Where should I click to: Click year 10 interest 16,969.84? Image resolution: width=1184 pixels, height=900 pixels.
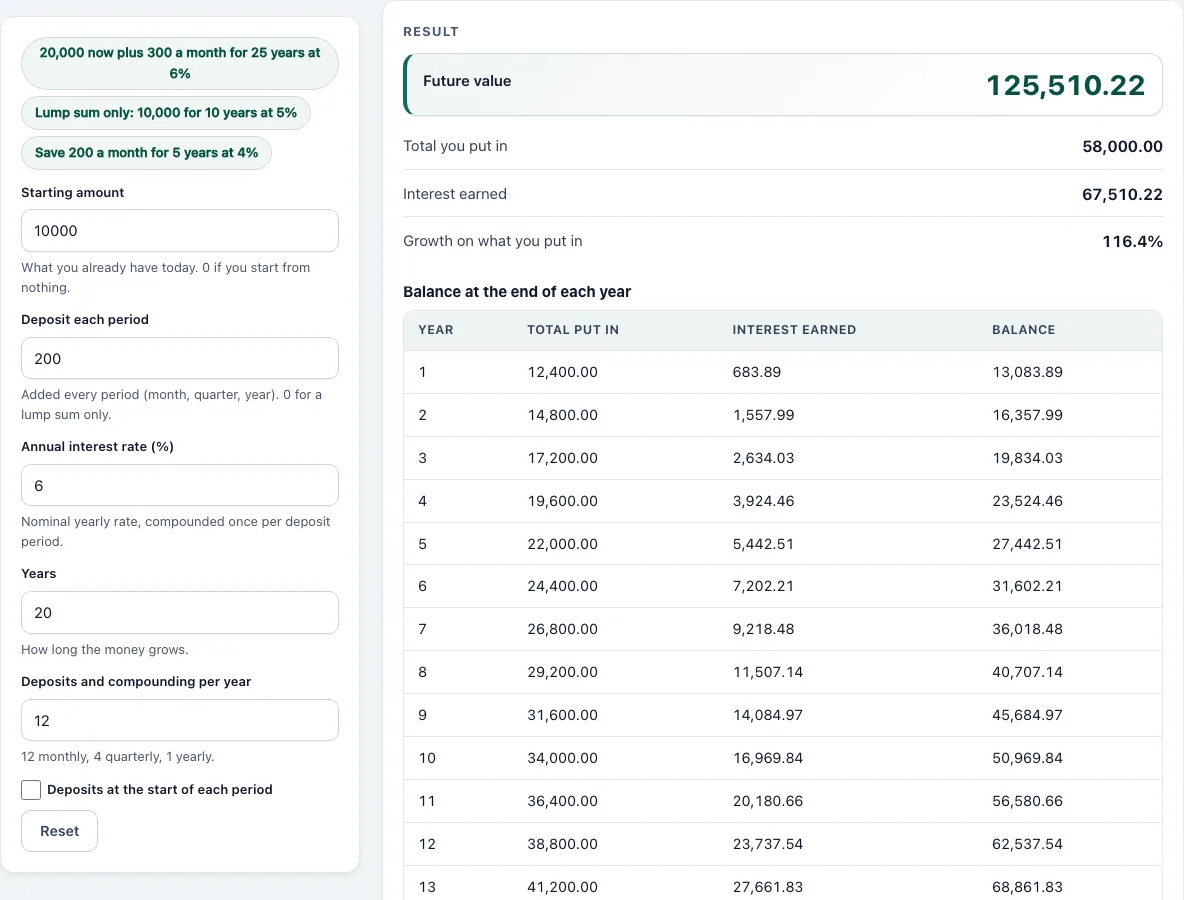click(x=768, y=759)
